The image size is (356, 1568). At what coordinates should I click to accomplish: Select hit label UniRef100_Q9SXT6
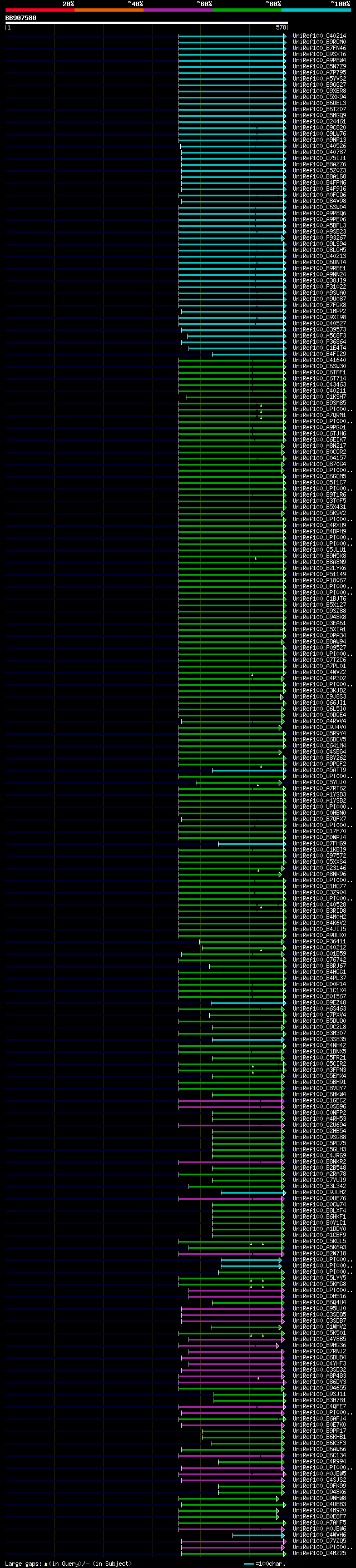pos(319,54)
